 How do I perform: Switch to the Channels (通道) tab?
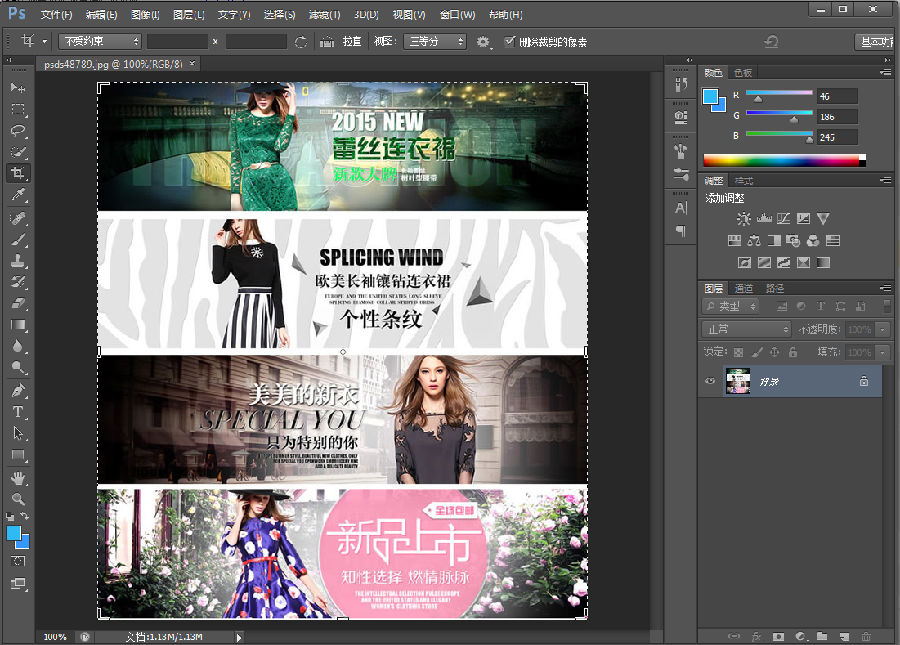[743, 289]
